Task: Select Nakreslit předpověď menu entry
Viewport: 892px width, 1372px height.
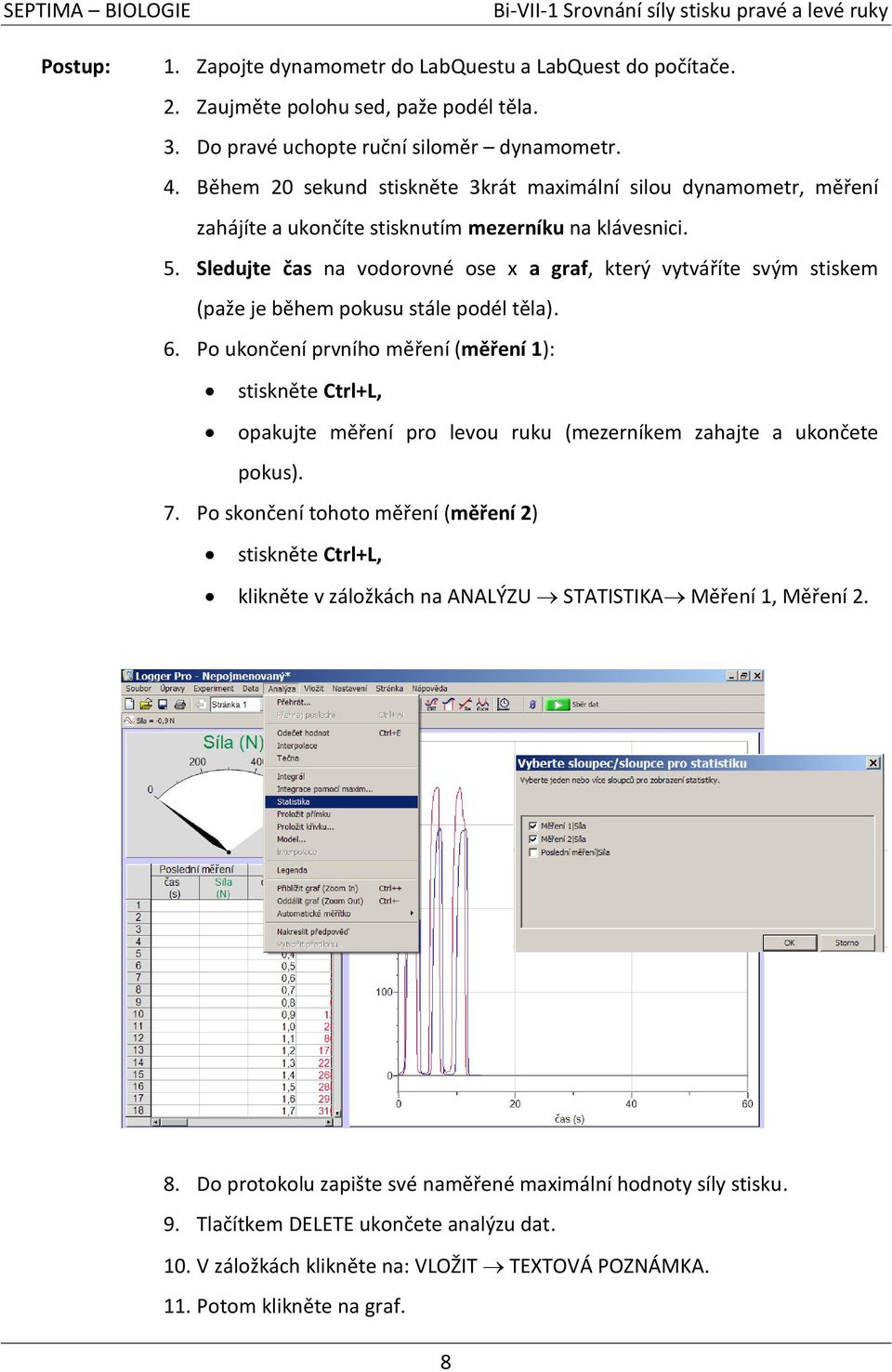Action: pos(341,931)
